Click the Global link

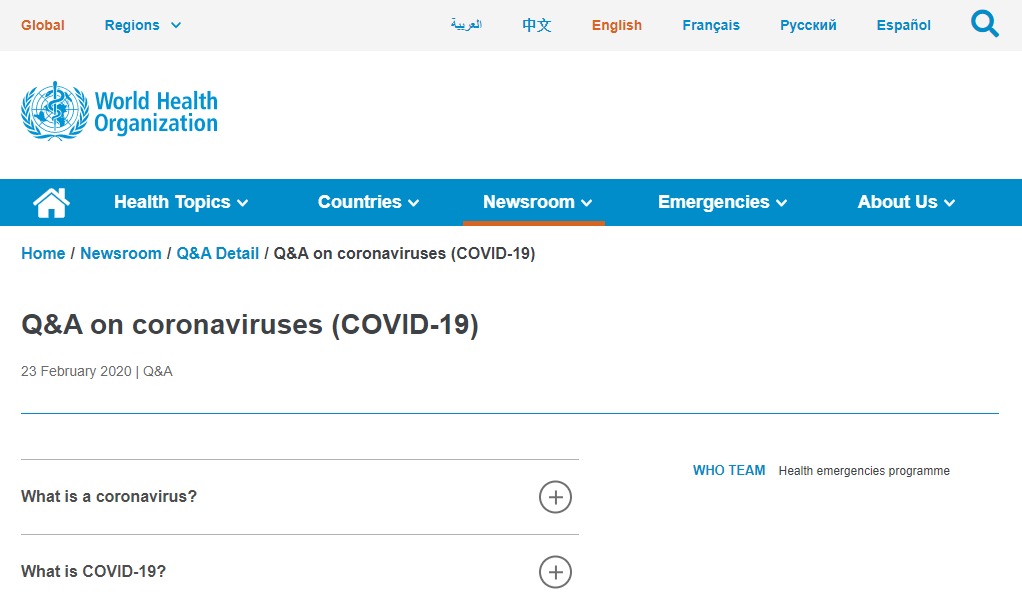[x=43, y=25]
